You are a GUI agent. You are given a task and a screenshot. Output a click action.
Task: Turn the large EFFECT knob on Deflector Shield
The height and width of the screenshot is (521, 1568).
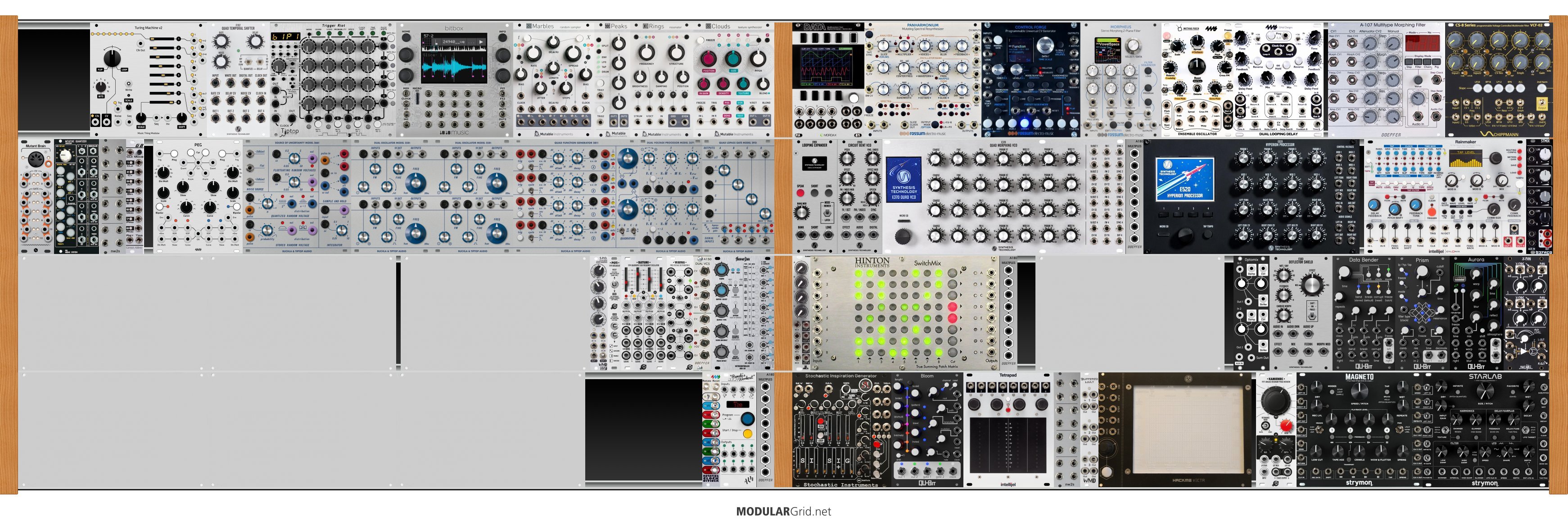[1312, 284]
